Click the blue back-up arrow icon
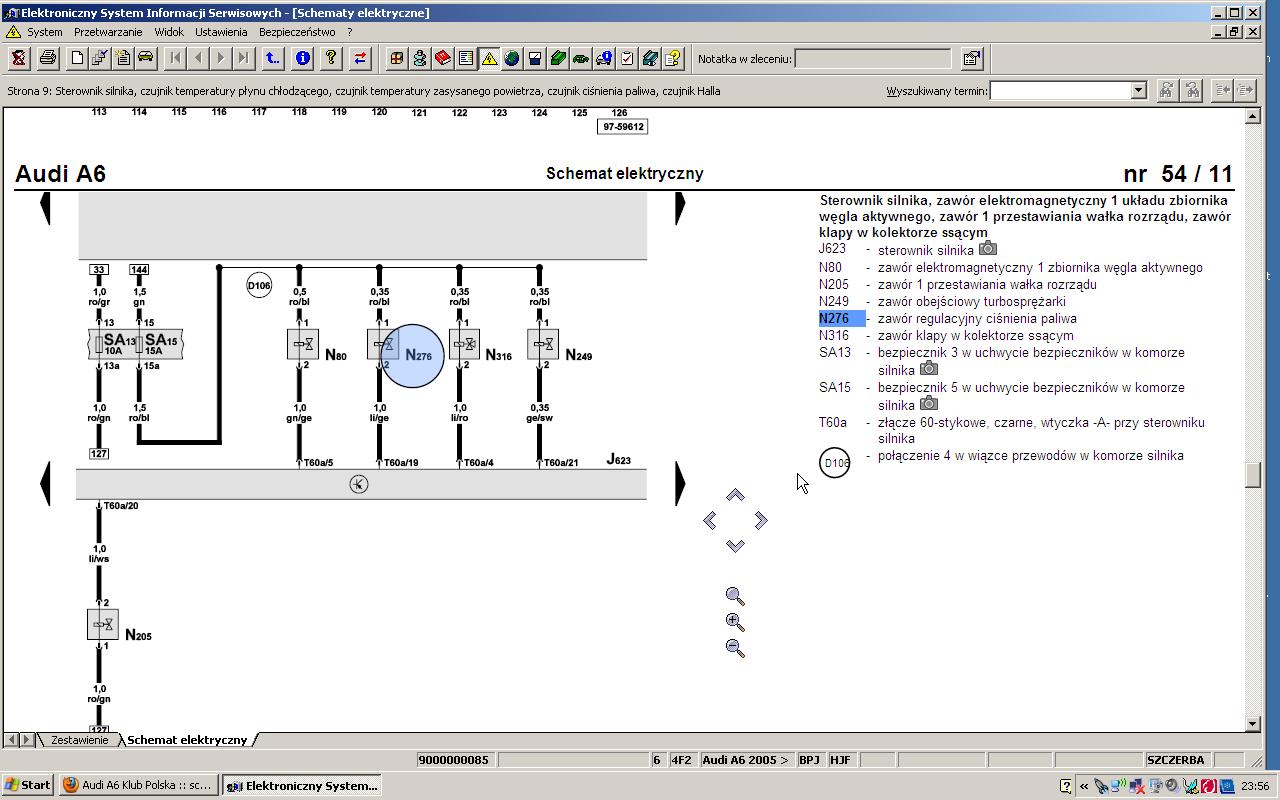 (272, 58)
